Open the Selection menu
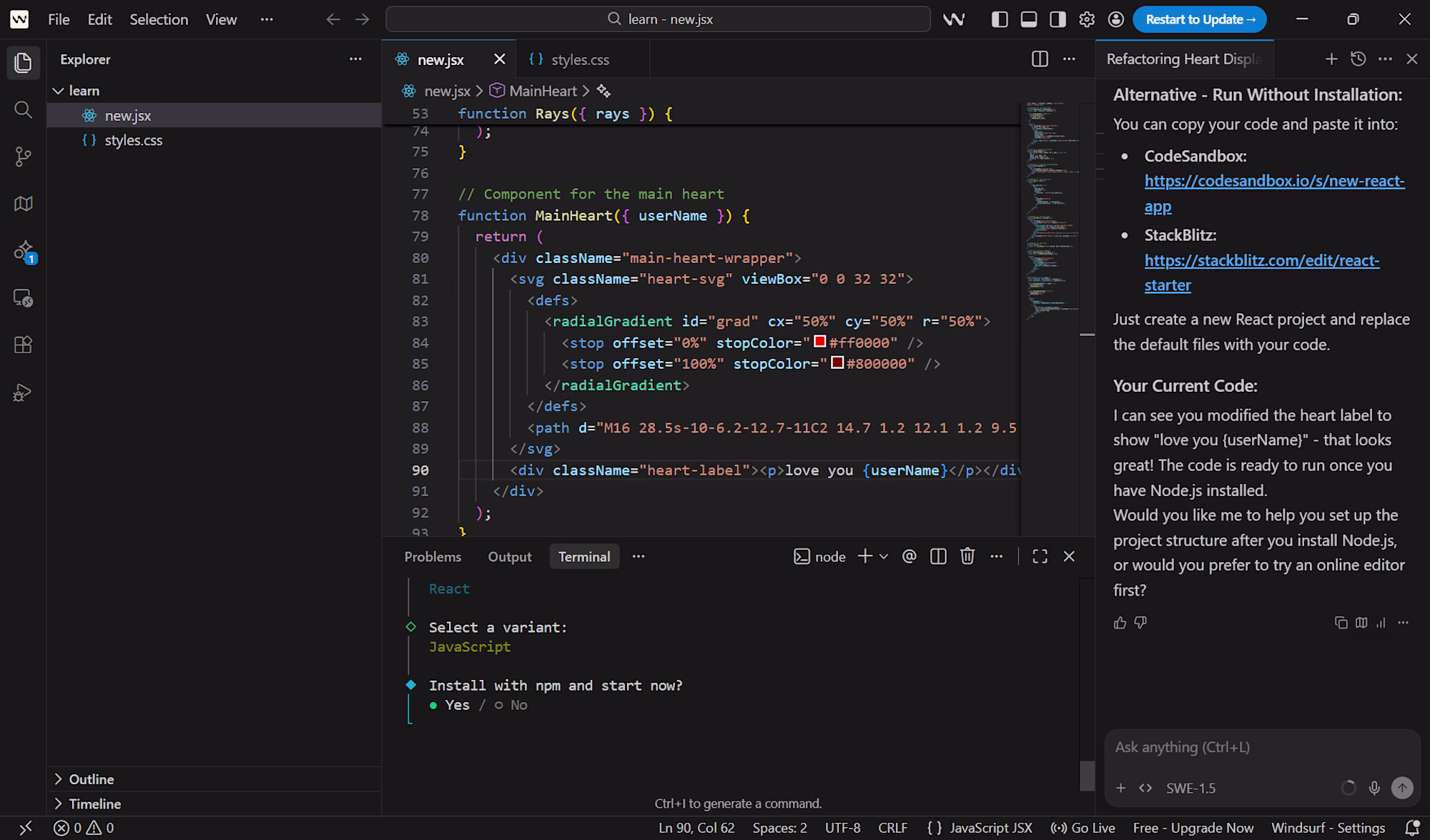The width and height of the screenshot is (1430, 840). click(159, 19)
